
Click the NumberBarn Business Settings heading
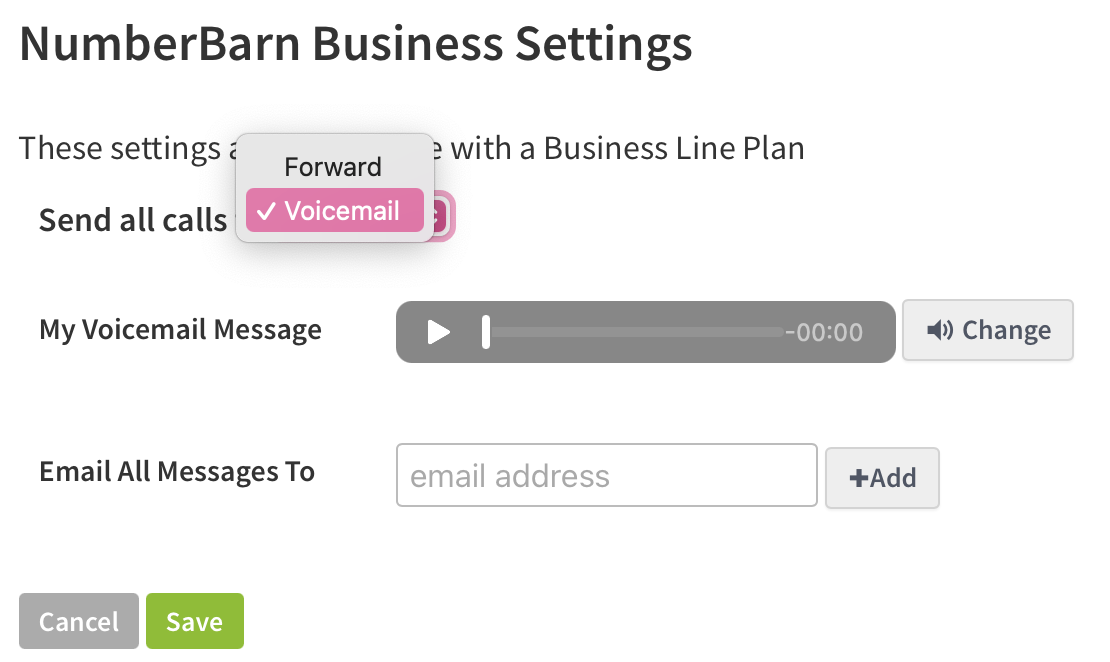coord(356,45)
